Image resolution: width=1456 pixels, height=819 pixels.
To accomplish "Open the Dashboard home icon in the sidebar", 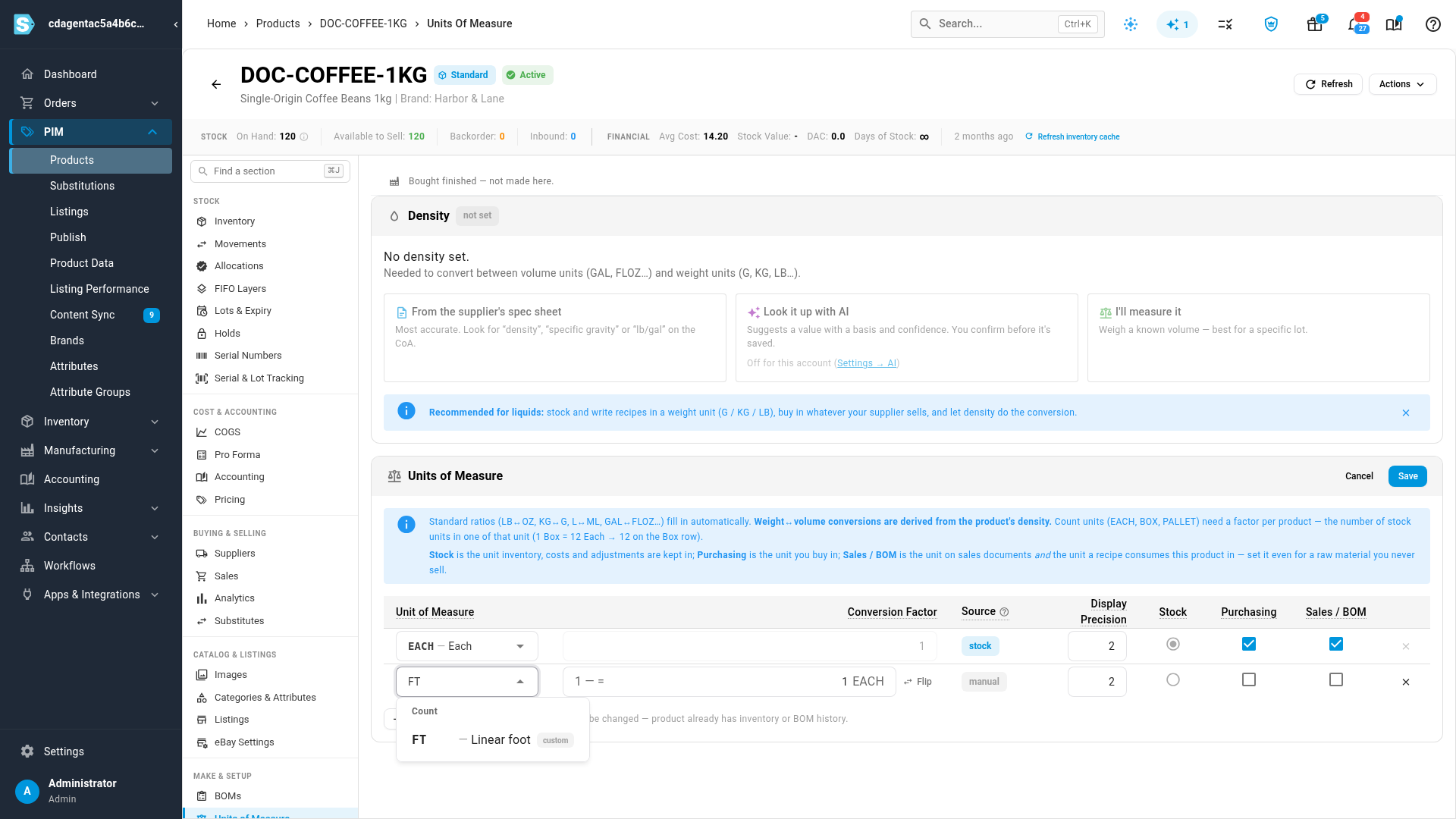I will 27,74.
